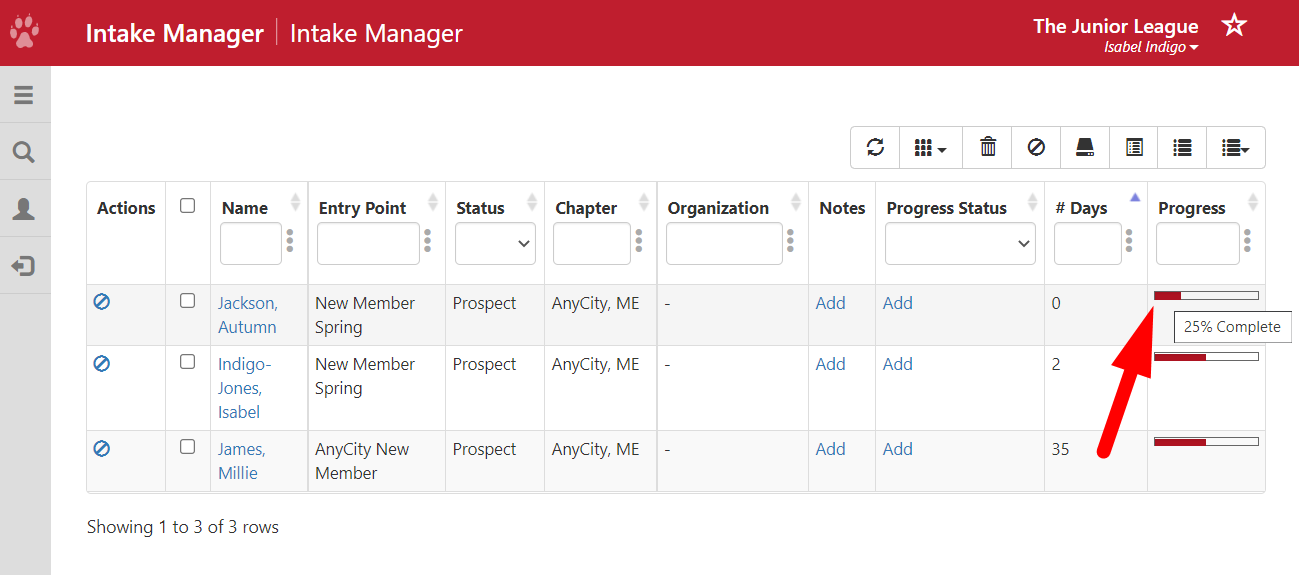Open the Jackson, Autumn record link

(248, 315)
